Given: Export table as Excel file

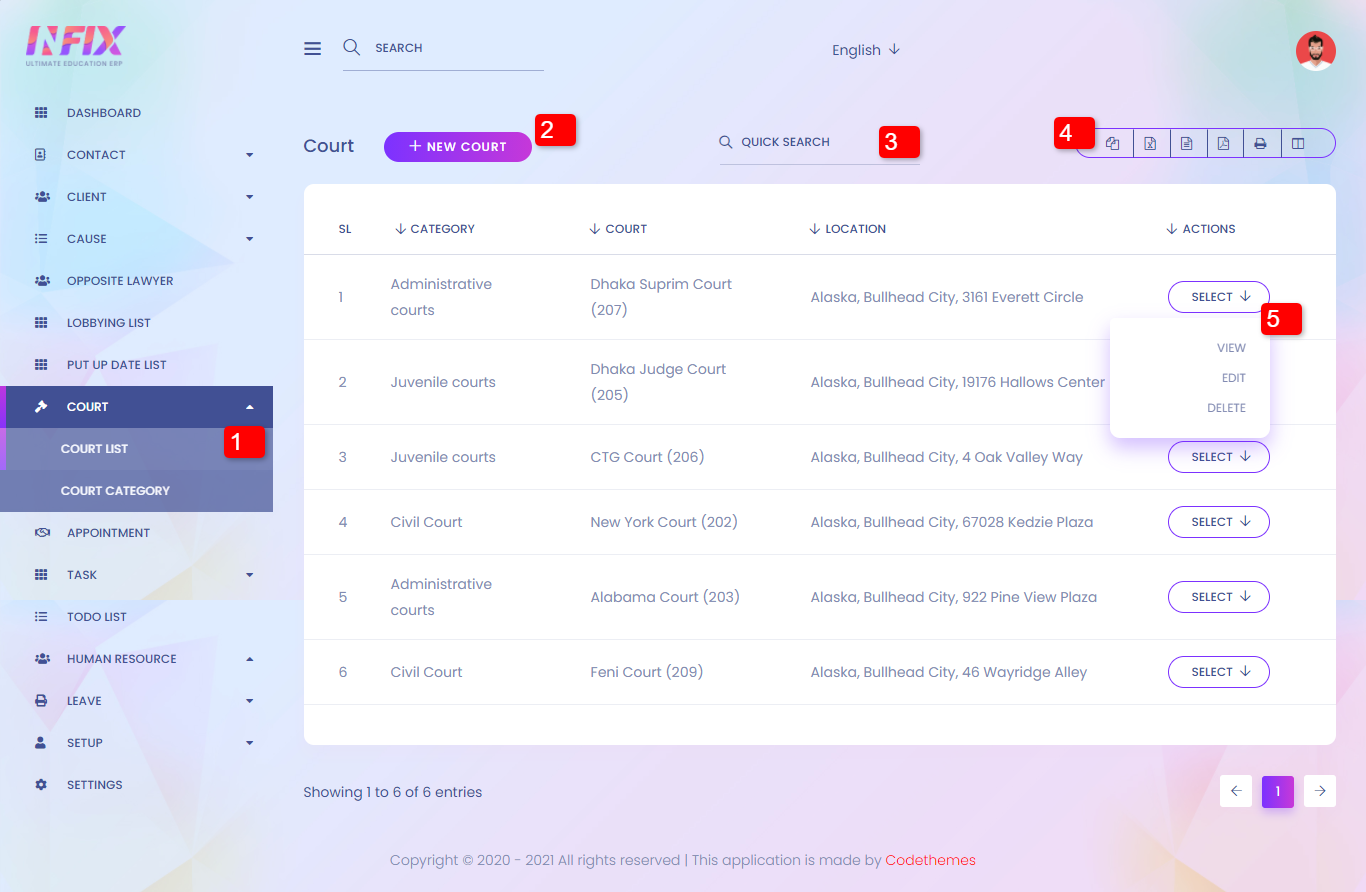Looking at the screenshot, I should (x=1150, y=144).
